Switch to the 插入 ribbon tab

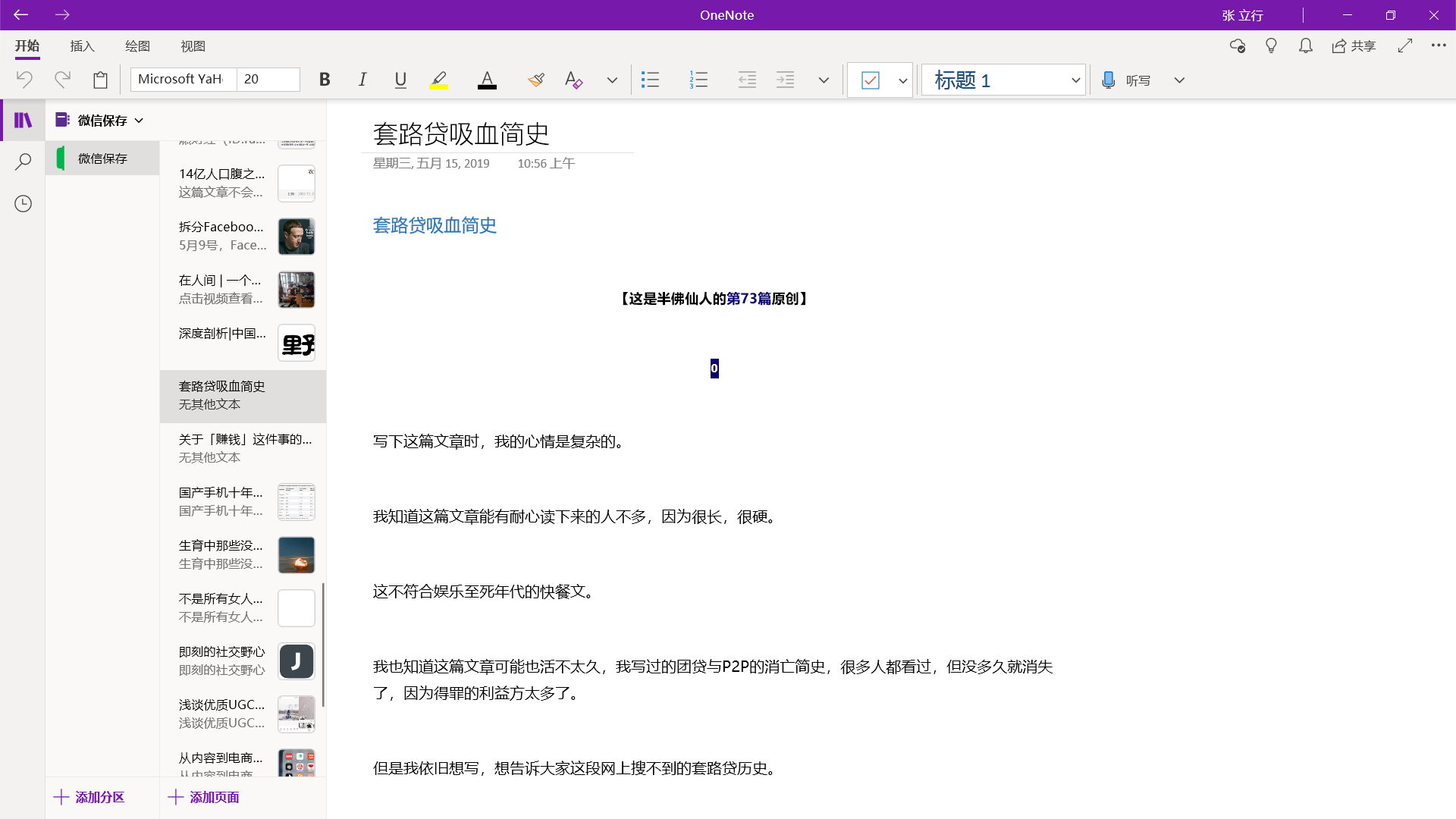(82, 45)
